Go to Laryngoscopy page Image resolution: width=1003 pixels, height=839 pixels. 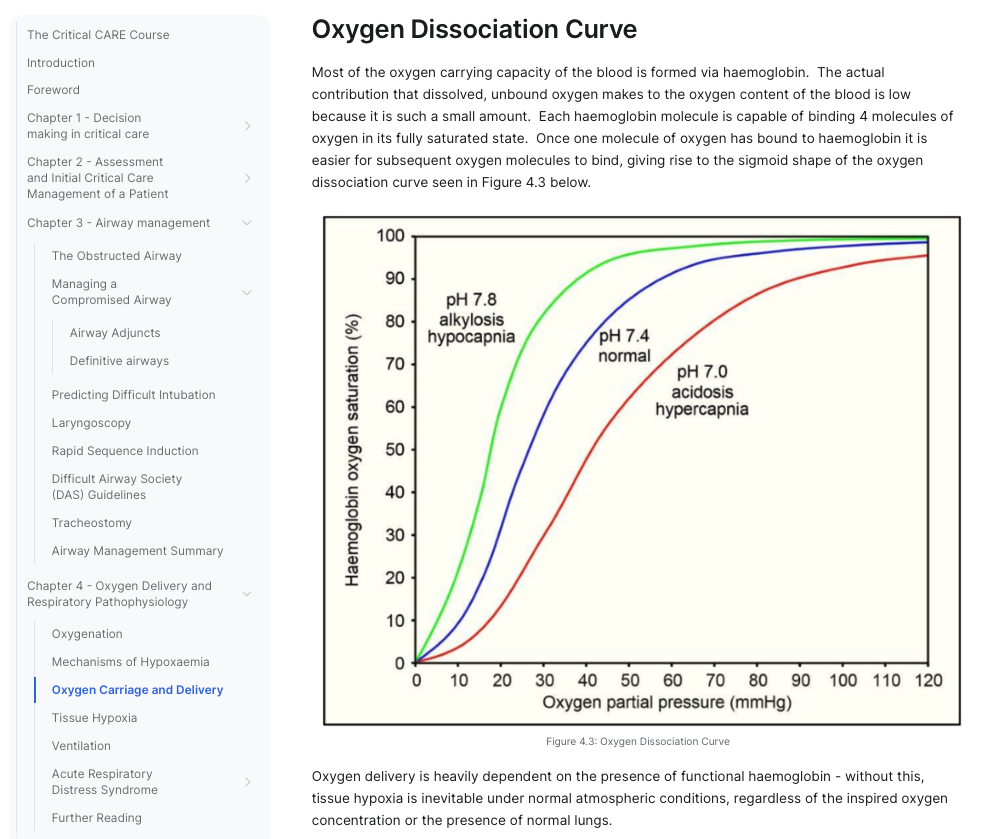(x=91, y=423)
